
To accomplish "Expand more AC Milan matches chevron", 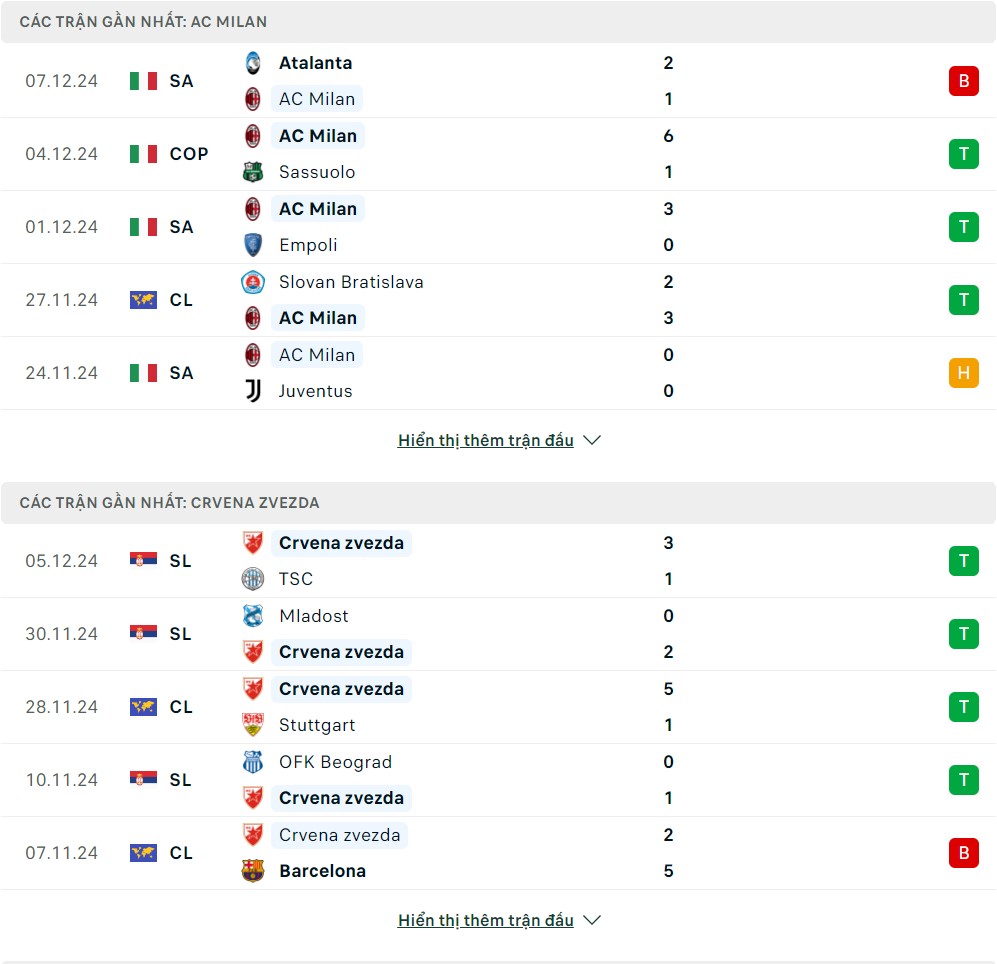I will 592,440.
